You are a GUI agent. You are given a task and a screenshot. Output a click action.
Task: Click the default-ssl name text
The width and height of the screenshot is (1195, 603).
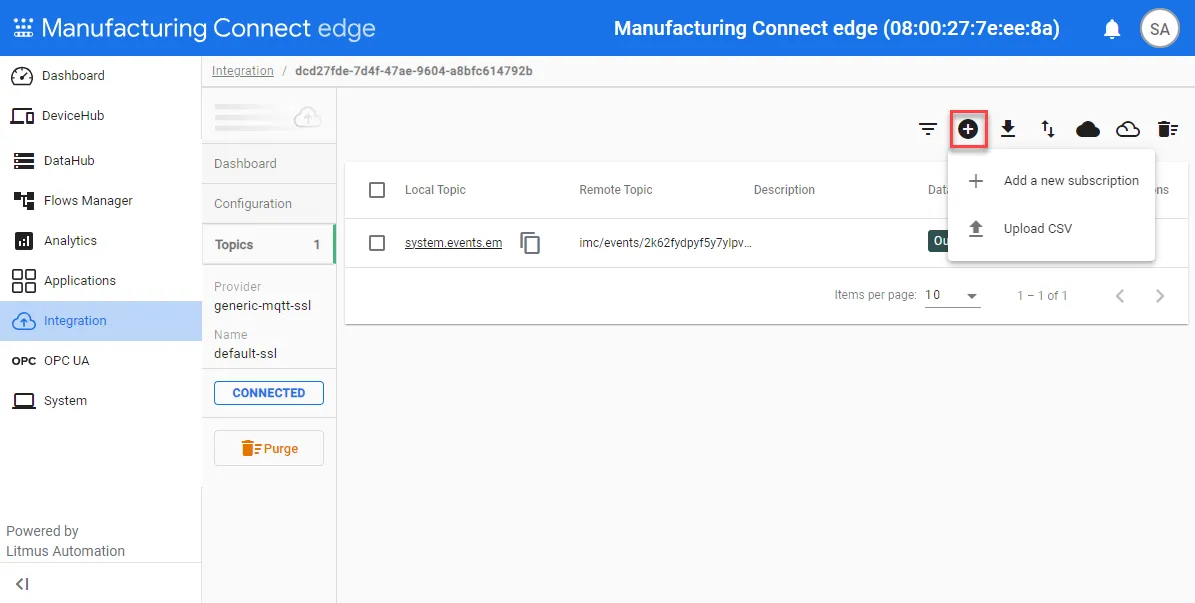[245, 354]
